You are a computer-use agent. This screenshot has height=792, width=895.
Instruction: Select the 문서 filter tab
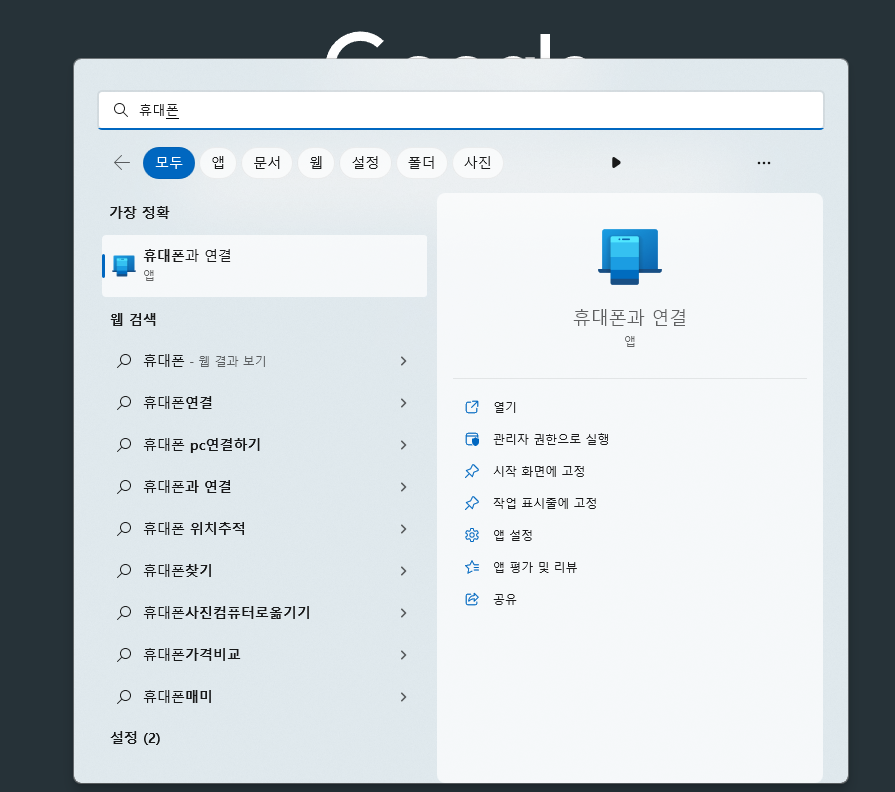267,163
